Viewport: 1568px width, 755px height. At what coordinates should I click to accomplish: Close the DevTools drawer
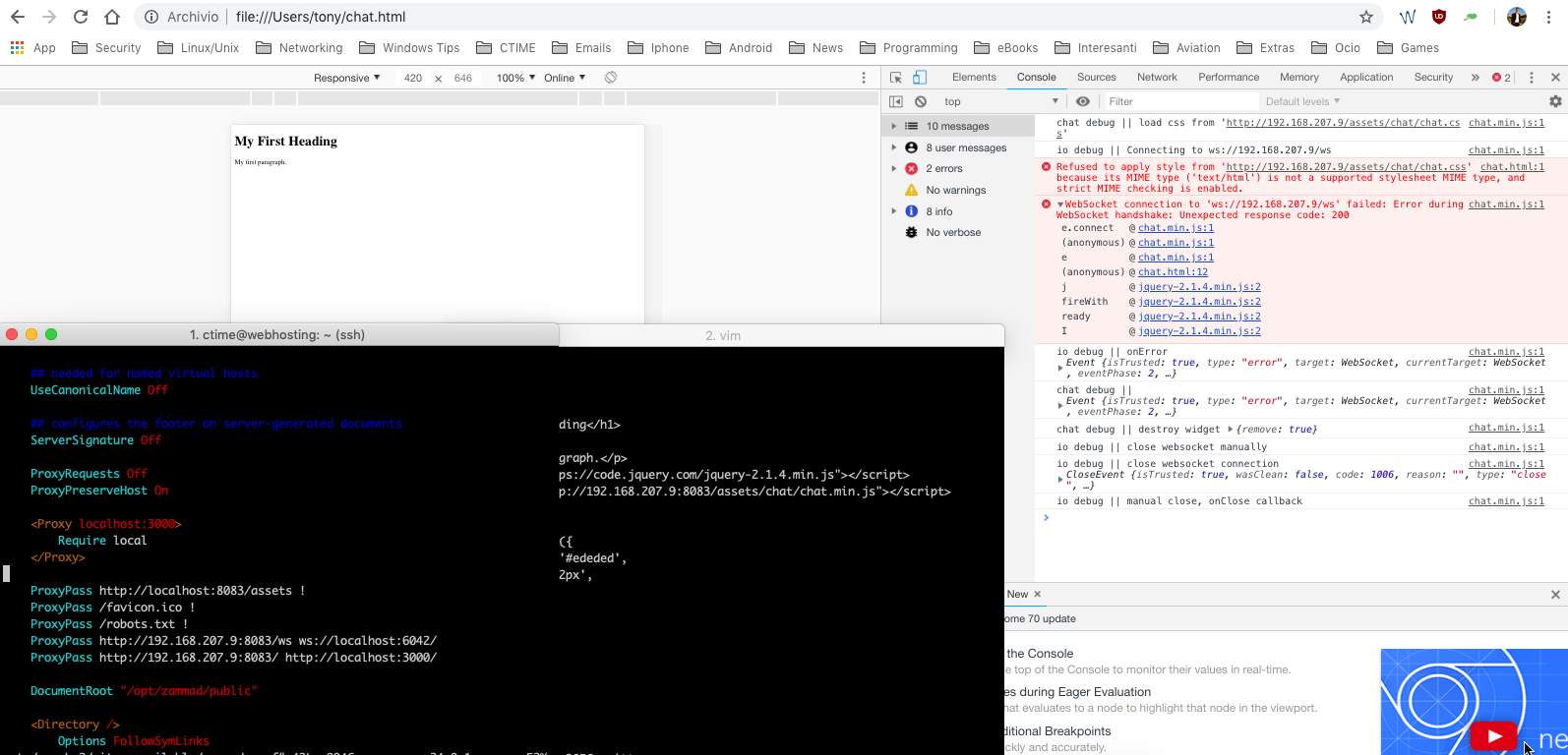click(x=1555, y=594)
